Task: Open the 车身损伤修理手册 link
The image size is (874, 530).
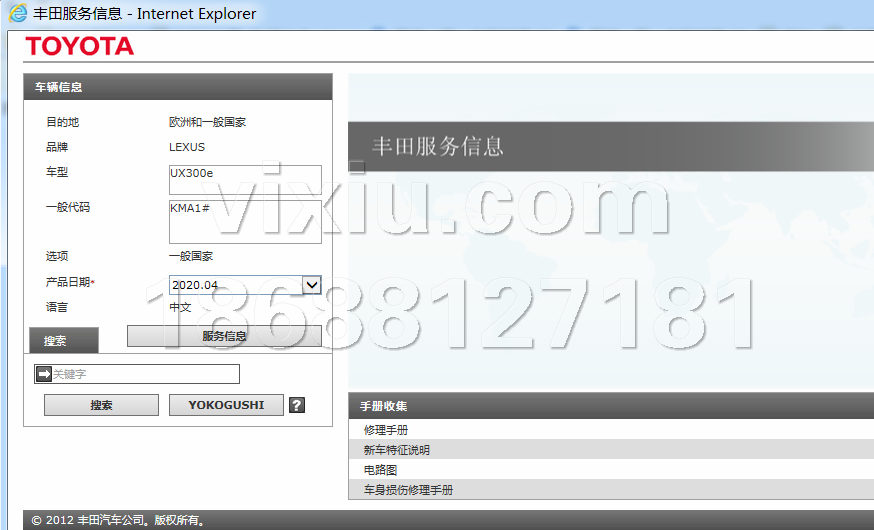Action: pos(408,490)
